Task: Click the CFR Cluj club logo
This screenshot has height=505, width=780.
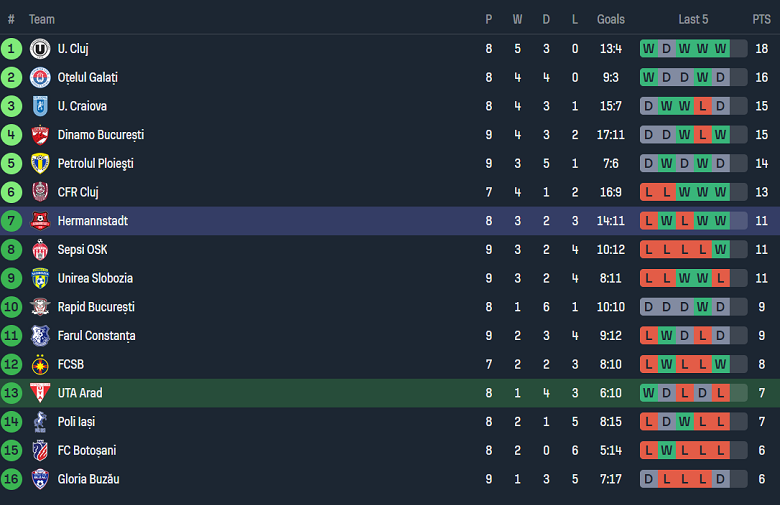Action: tap(40, 192)
